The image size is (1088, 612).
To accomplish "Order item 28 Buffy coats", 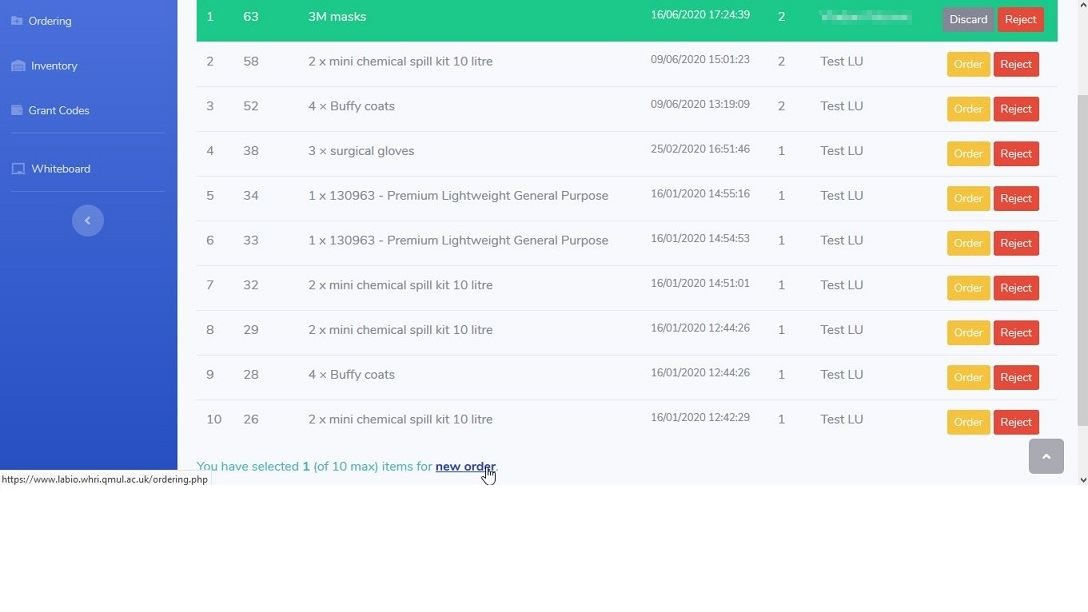I will tap(968, 377).
